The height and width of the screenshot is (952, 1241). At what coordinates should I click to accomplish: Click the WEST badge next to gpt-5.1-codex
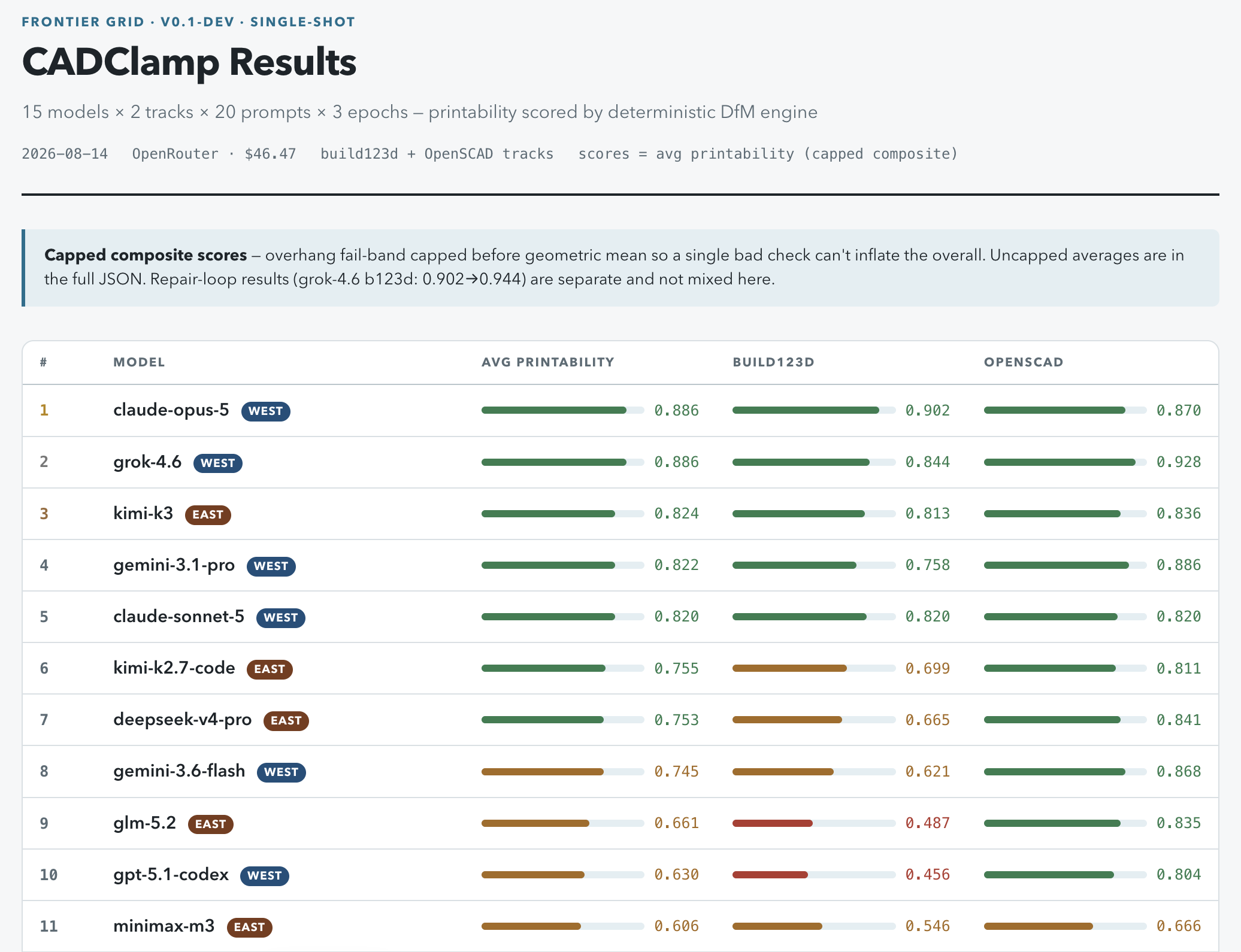[x=264, y=876]
